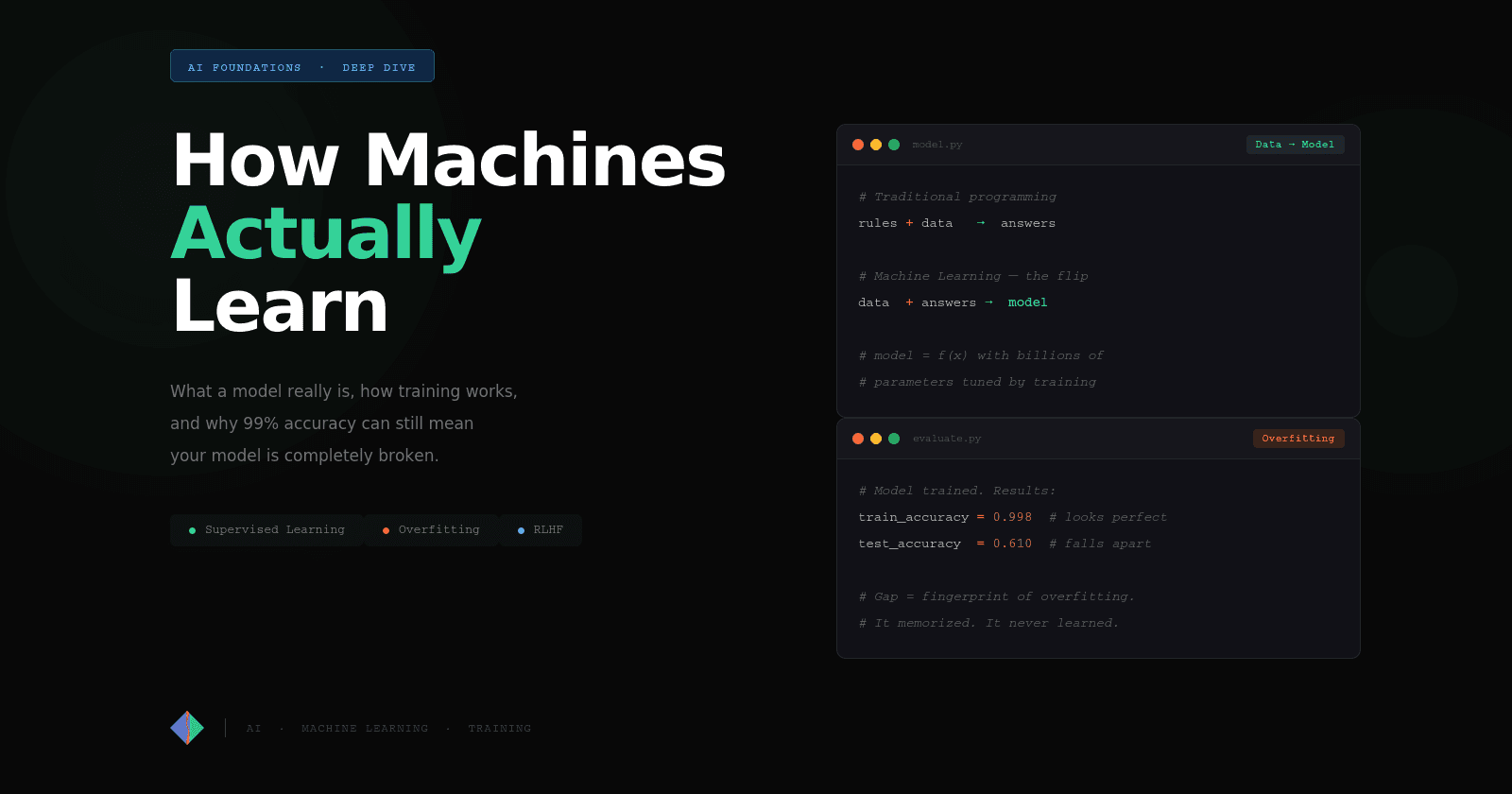Click the green 'model' keyword in code

pos(1027,302)
